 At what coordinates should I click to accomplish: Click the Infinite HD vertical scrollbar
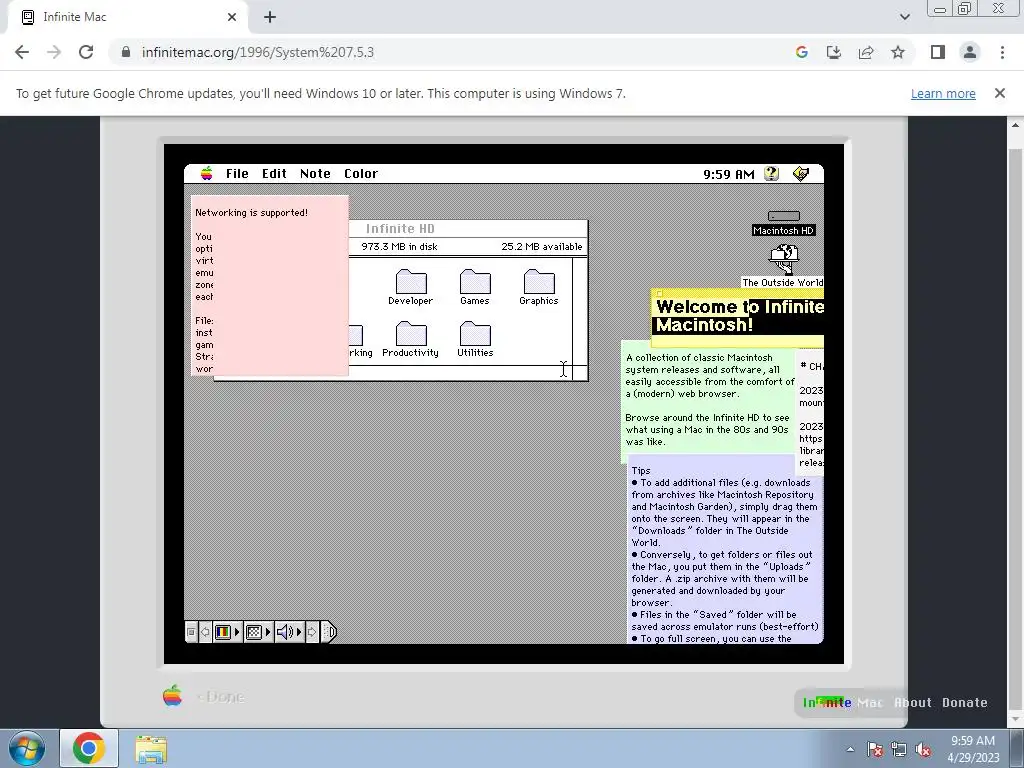point(580,311)
